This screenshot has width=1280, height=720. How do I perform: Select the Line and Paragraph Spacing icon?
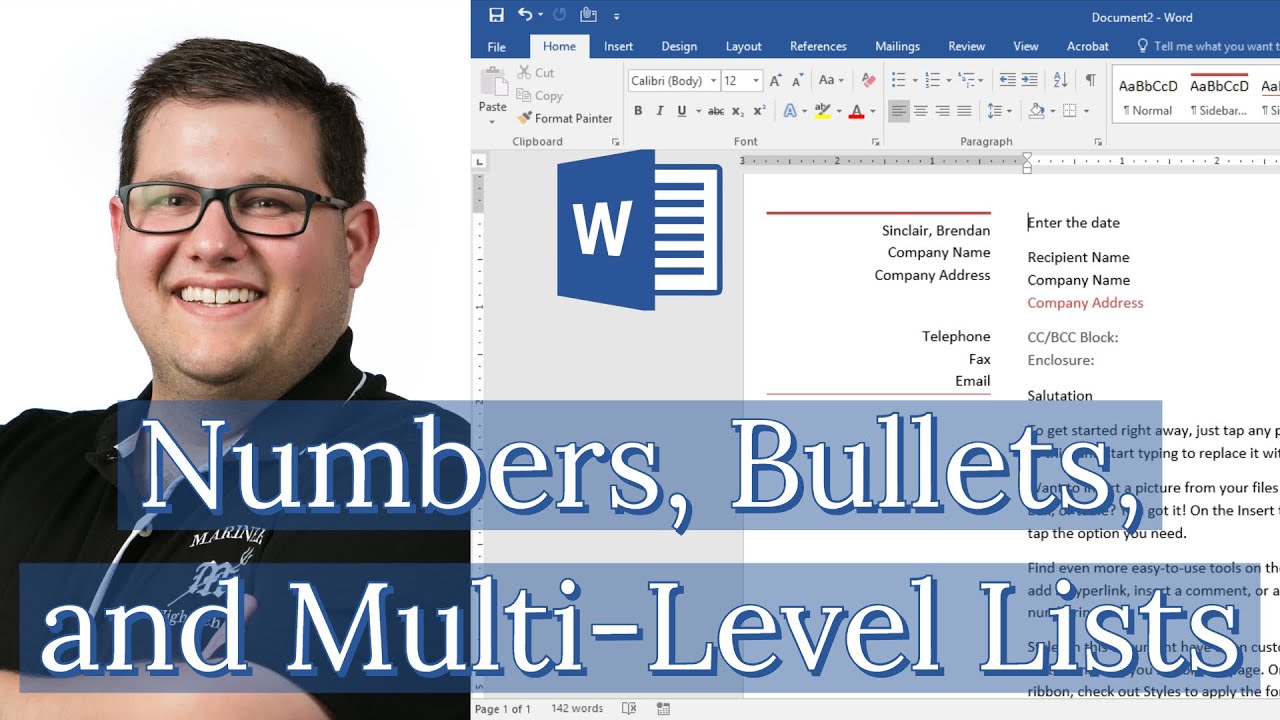994,111
